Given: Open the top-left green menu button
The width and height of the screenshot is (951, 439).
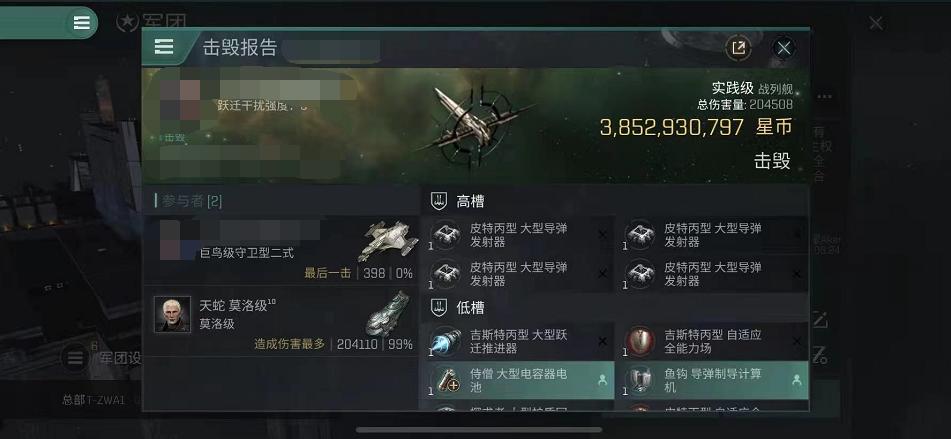Looking at the screenshot, I should [x=81, y=23].
